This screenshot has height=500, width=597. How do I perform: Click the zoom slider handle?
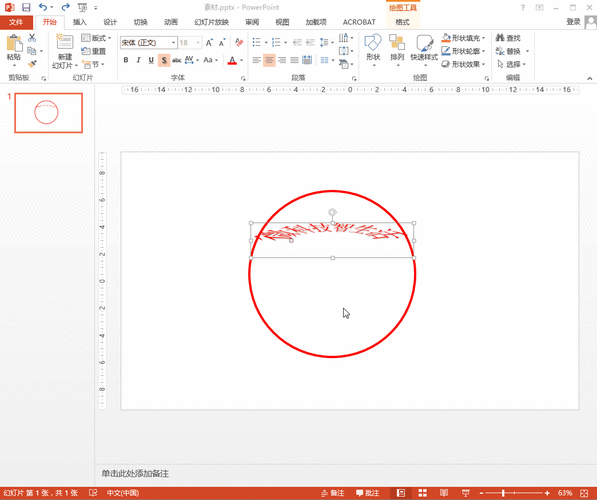point(503,493)
